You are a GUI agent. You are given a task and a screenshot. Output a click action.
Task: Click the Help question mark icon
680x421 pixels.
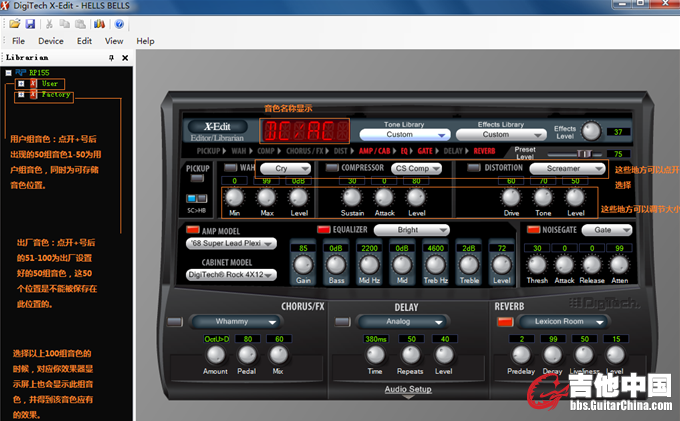(119, 23)
